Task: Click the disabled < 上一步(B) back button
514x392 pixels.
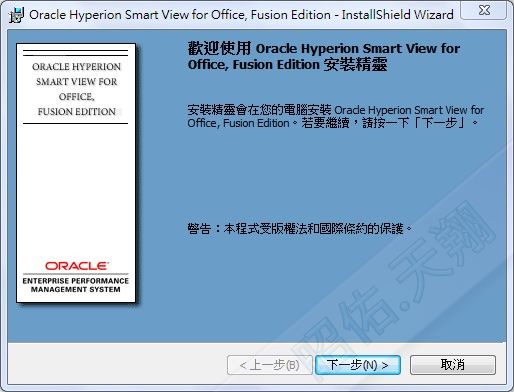Action: [270, 365]
